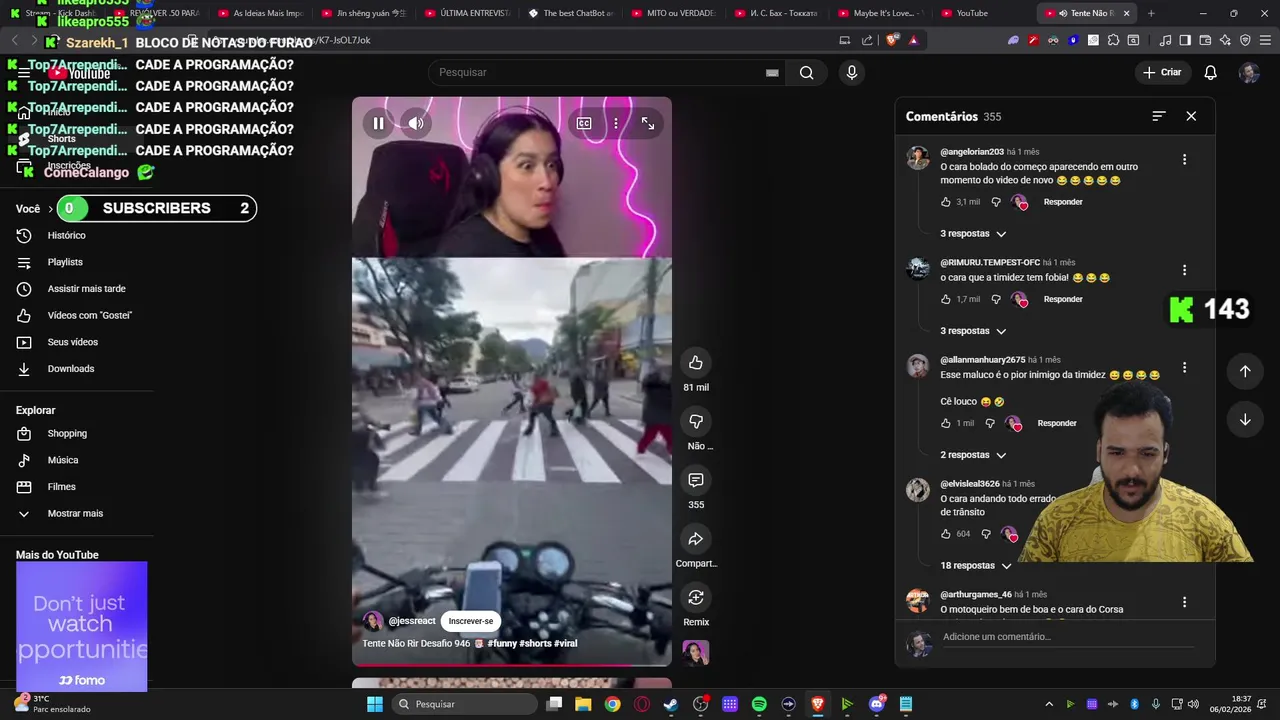Close the Comentários panel
This screenshot has height=720, width=1280.
(1191, 116)
